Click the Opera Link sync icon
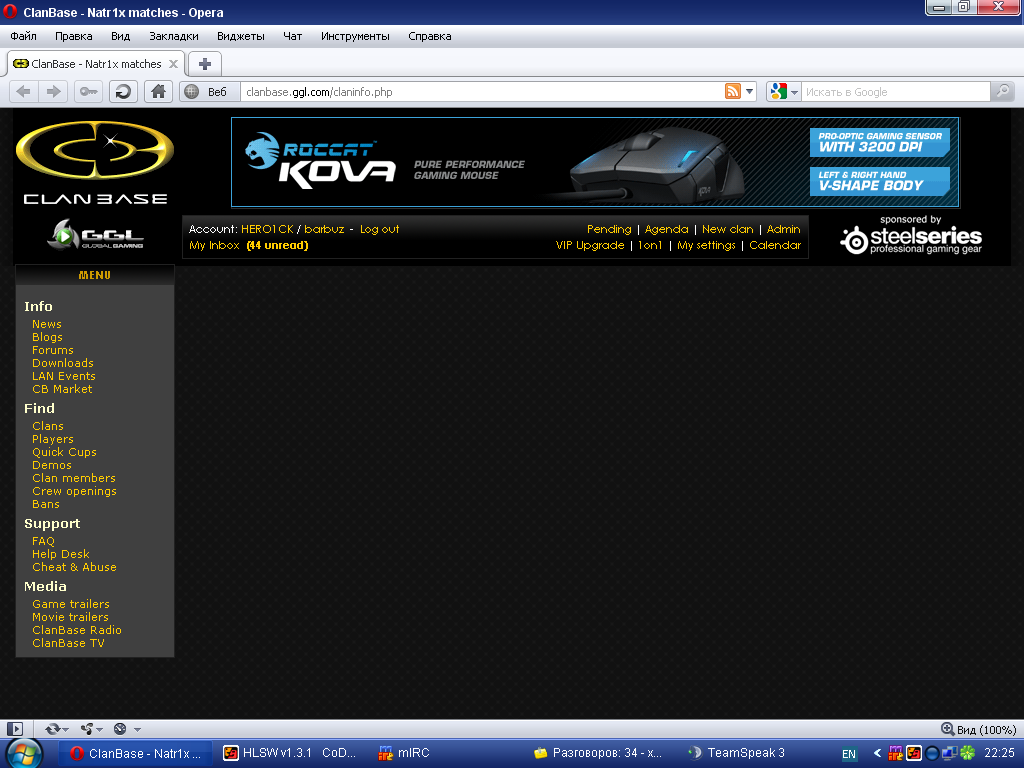 click(52, 729)
